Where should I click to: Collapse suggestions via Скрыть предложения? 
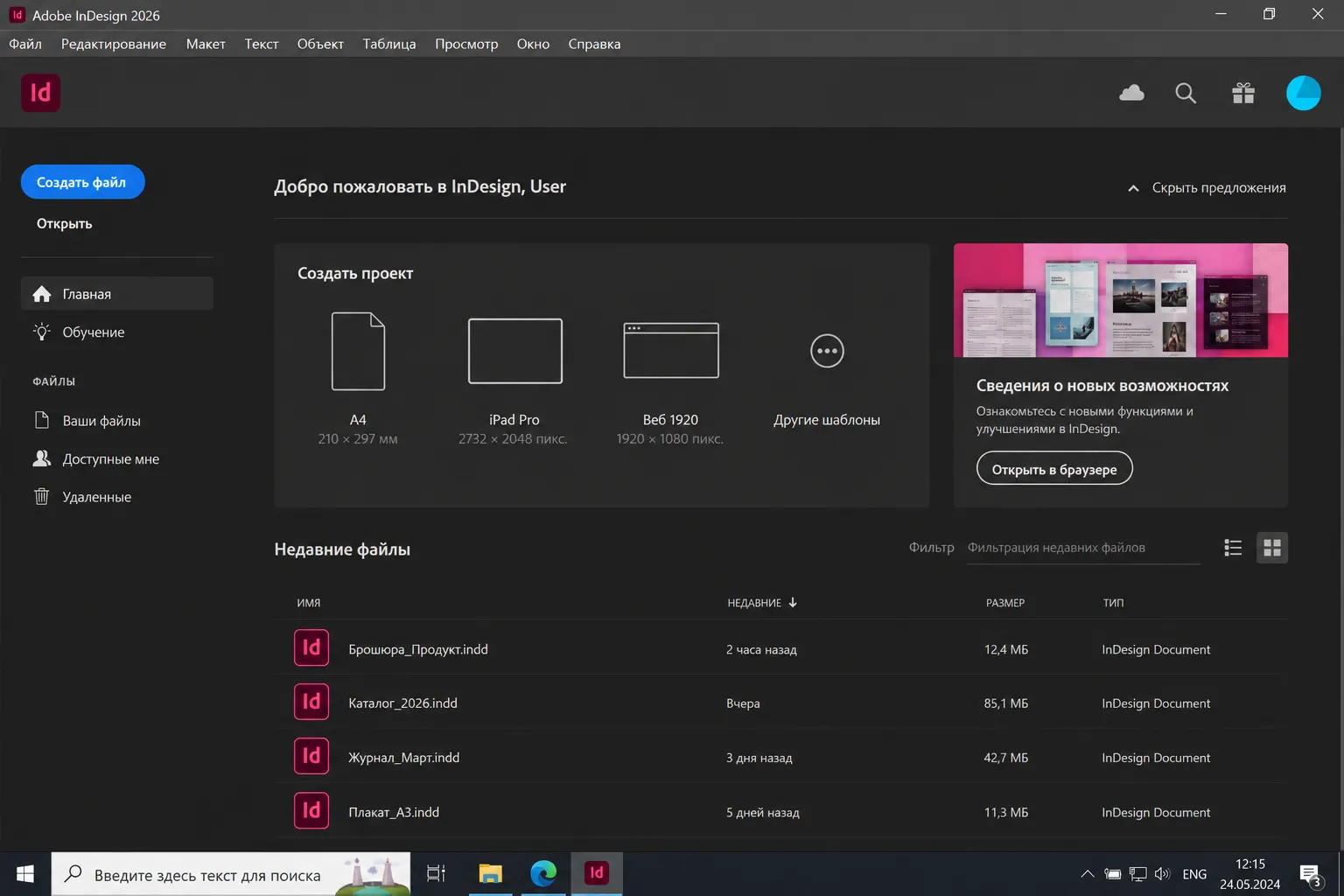click(x=1207, y=188)
